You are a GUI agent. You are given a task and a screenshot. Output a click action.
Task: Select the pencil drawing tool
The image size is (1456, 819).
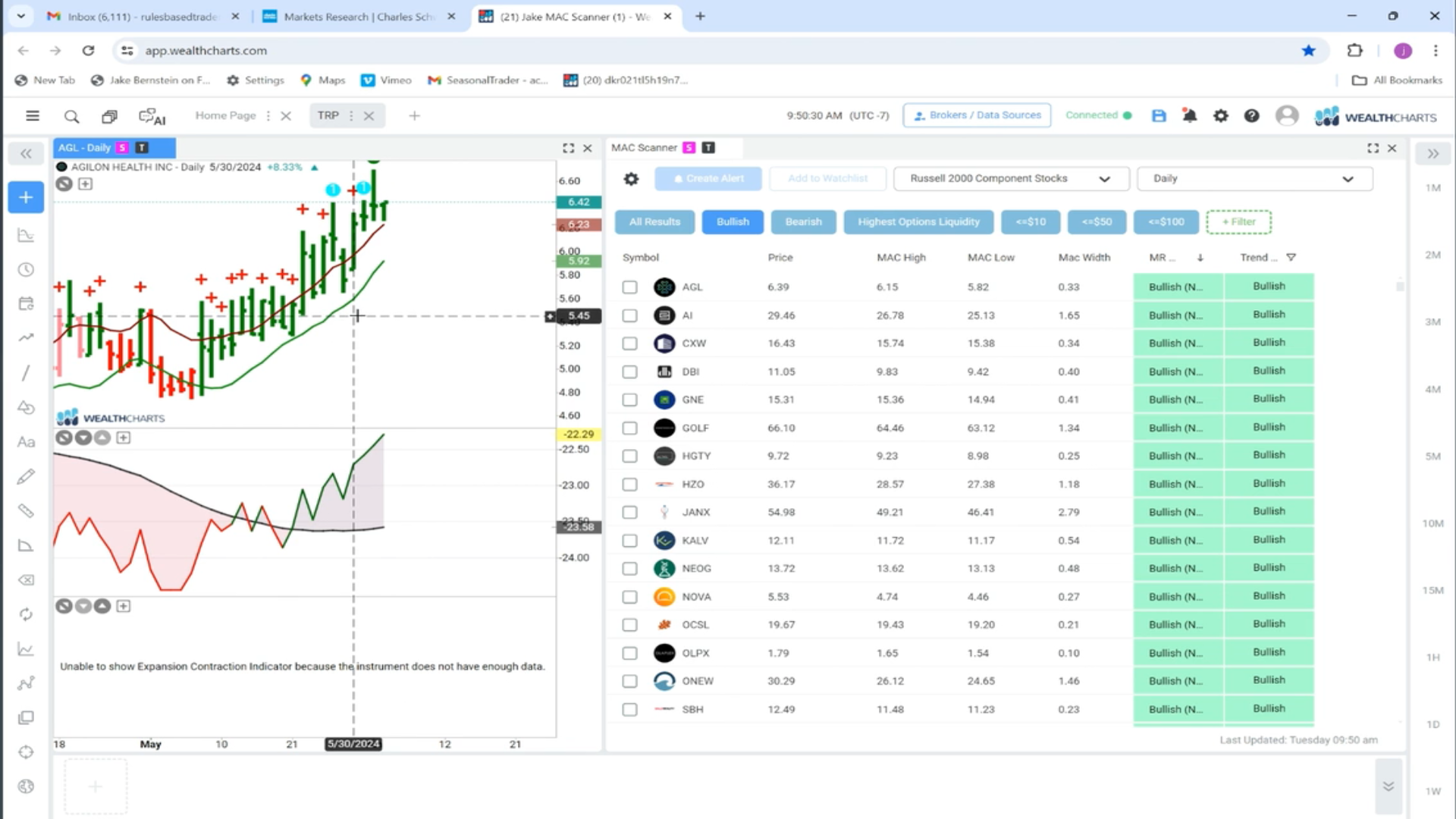(x=26, y=476)
